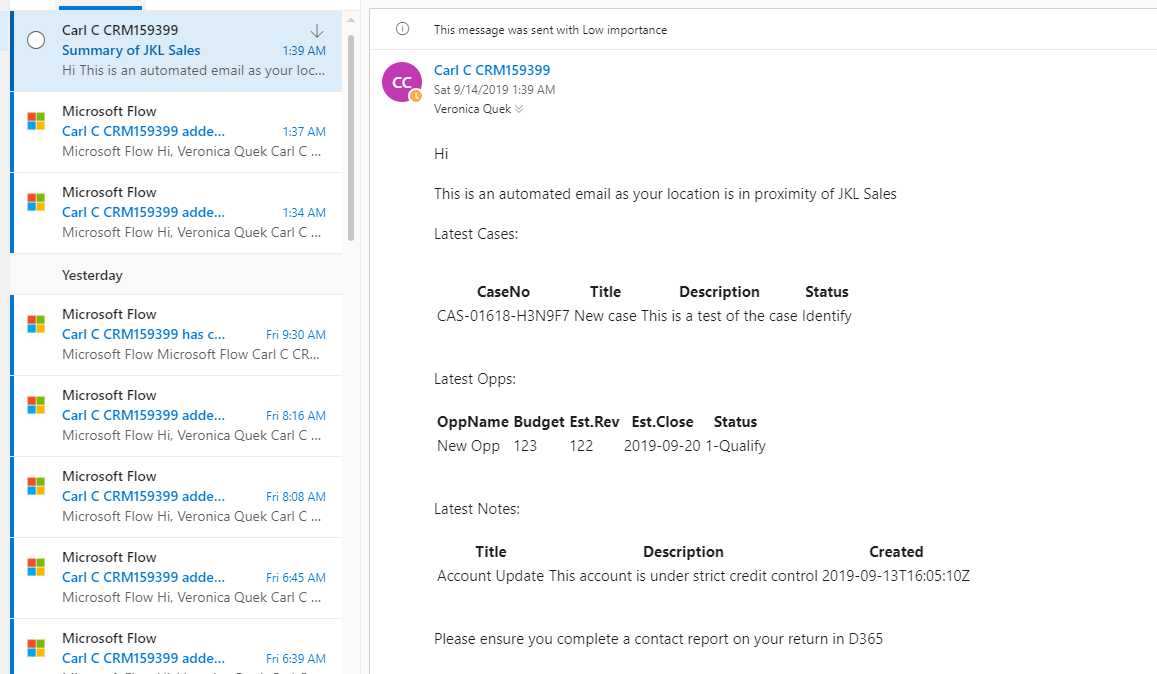1157x674 pixels.
Task: Tick the selection circle on Summary of JKL Sales email
Action: (x=36, y=40)
